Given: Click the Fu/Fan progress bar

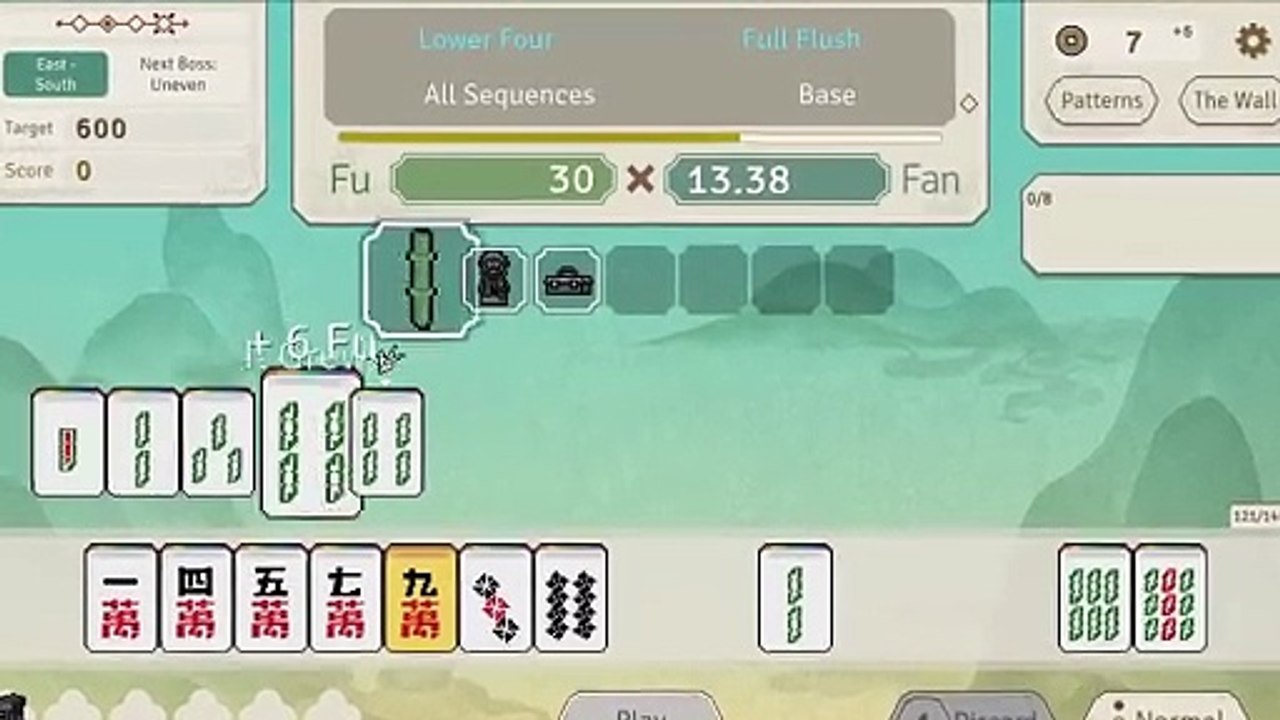Looking at the screenshot, I should 640,137.
